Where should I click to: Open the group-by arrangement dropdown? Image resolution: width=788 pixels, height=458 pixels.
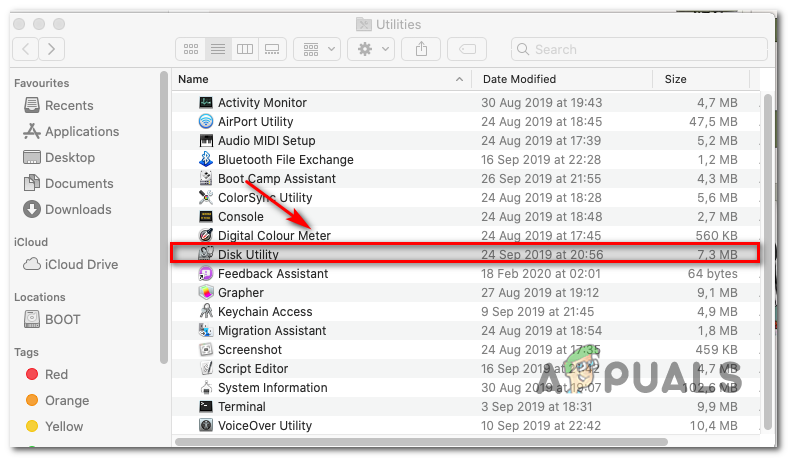click(x=317, y=49)
